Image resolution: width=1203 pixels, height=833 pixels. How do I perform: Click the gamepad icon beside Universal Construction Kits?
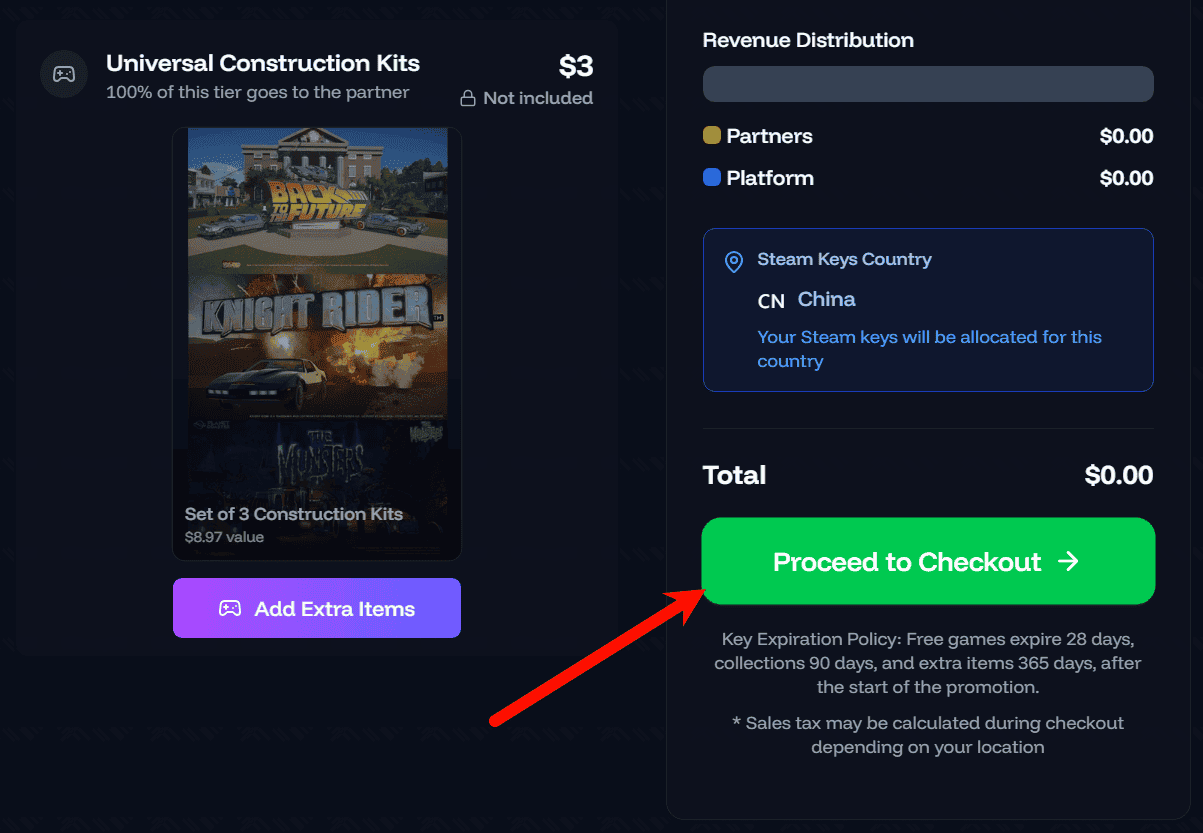tap(64, 75)
